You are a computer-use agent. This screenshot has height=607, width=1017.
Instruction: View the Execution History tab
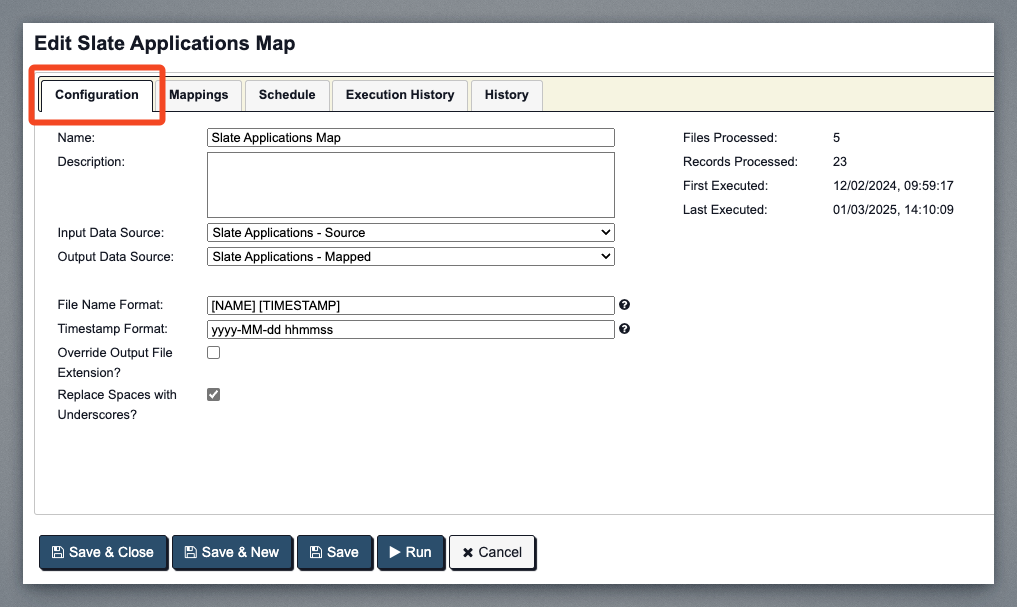point(400,95)
